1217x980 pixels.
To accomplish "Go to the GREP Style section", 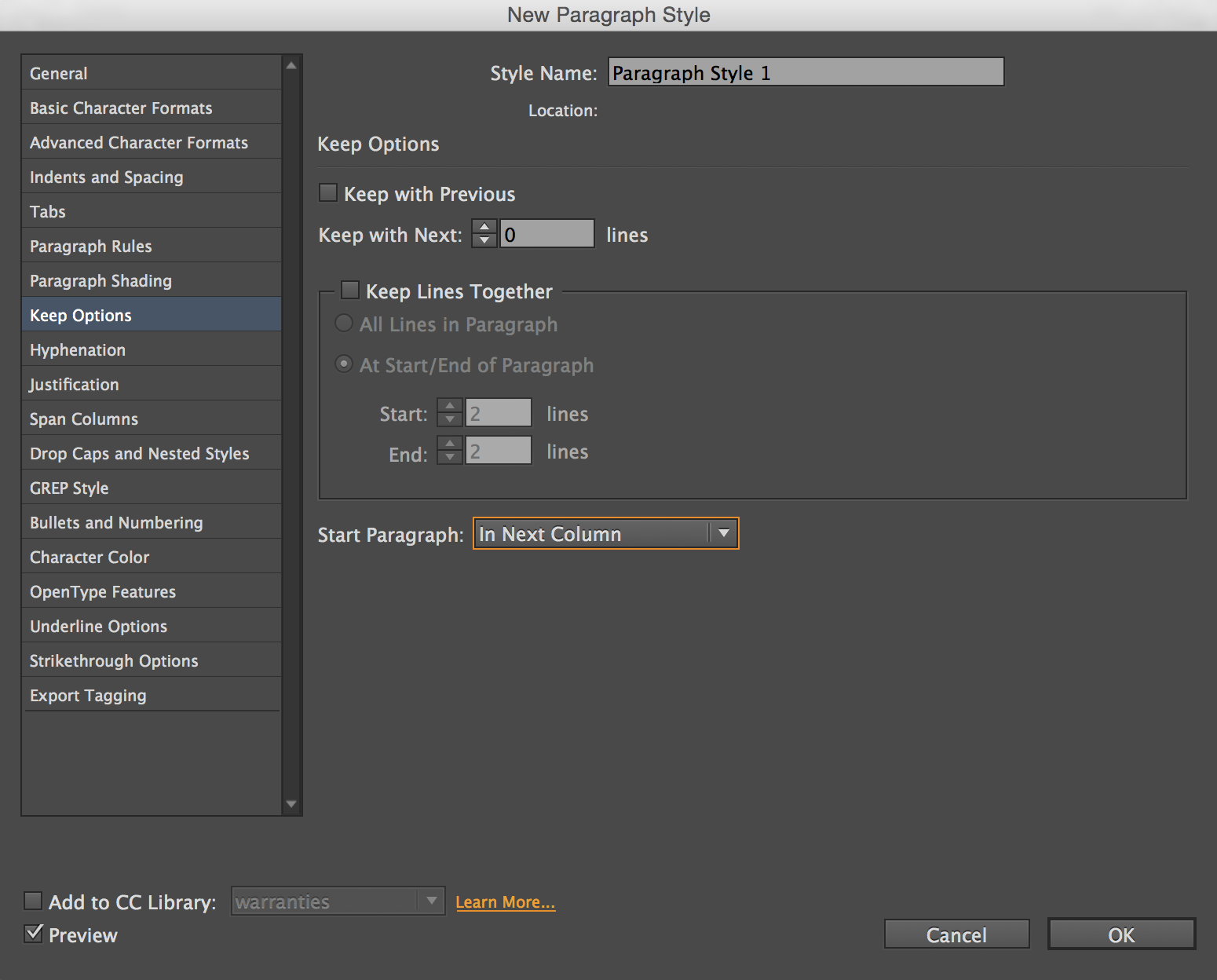I will 69,488.
